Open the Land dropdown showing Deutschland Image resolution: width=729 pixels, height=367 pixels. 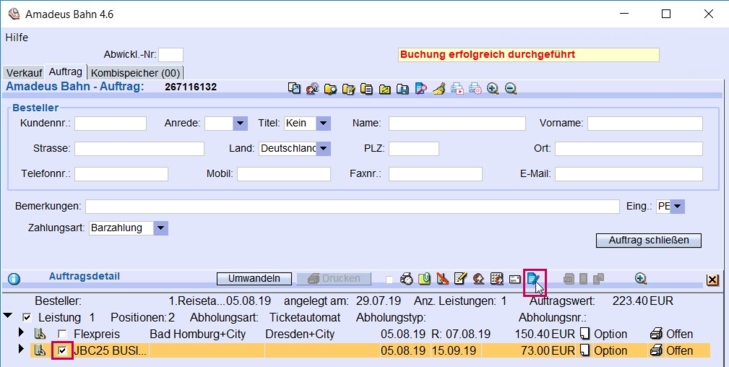323,148
